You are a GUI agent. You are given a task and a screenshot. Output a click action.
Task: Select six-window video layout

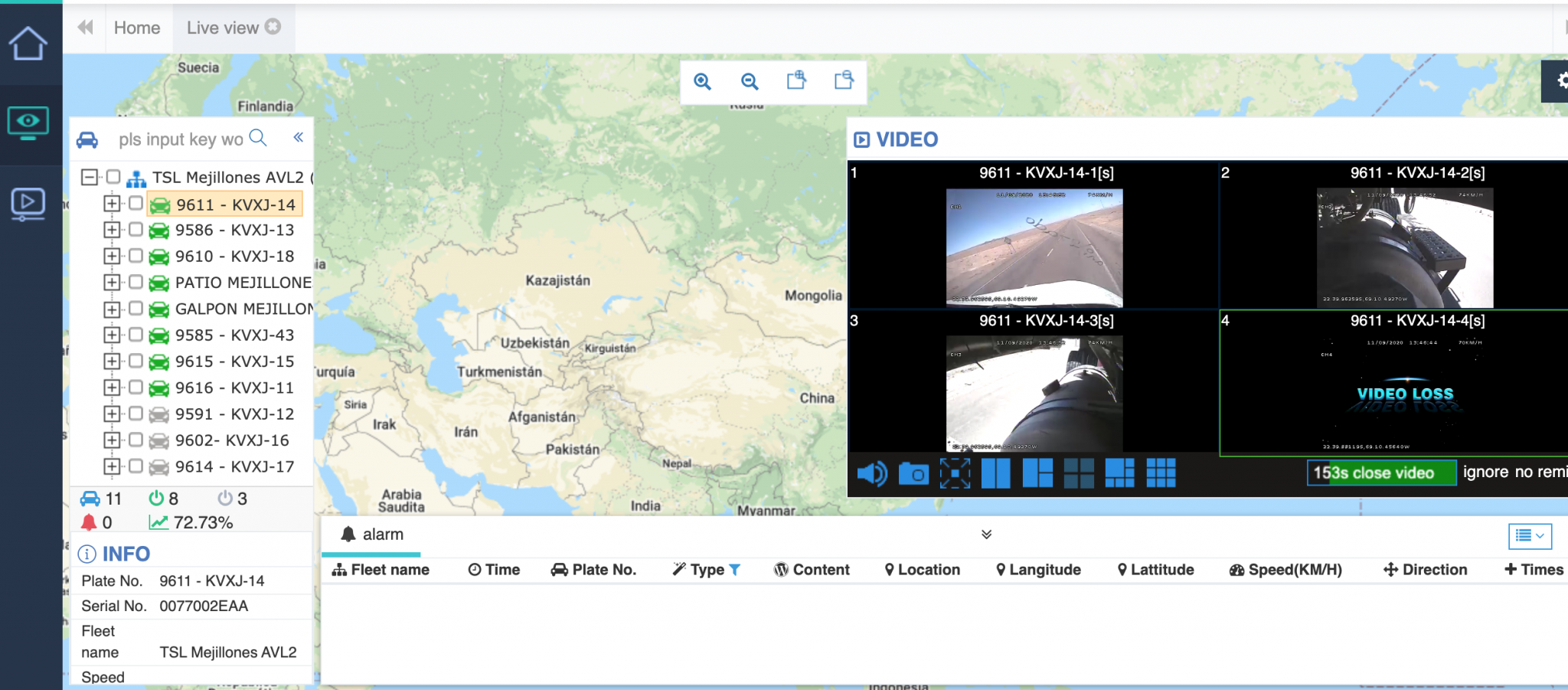pos(1120,473)
